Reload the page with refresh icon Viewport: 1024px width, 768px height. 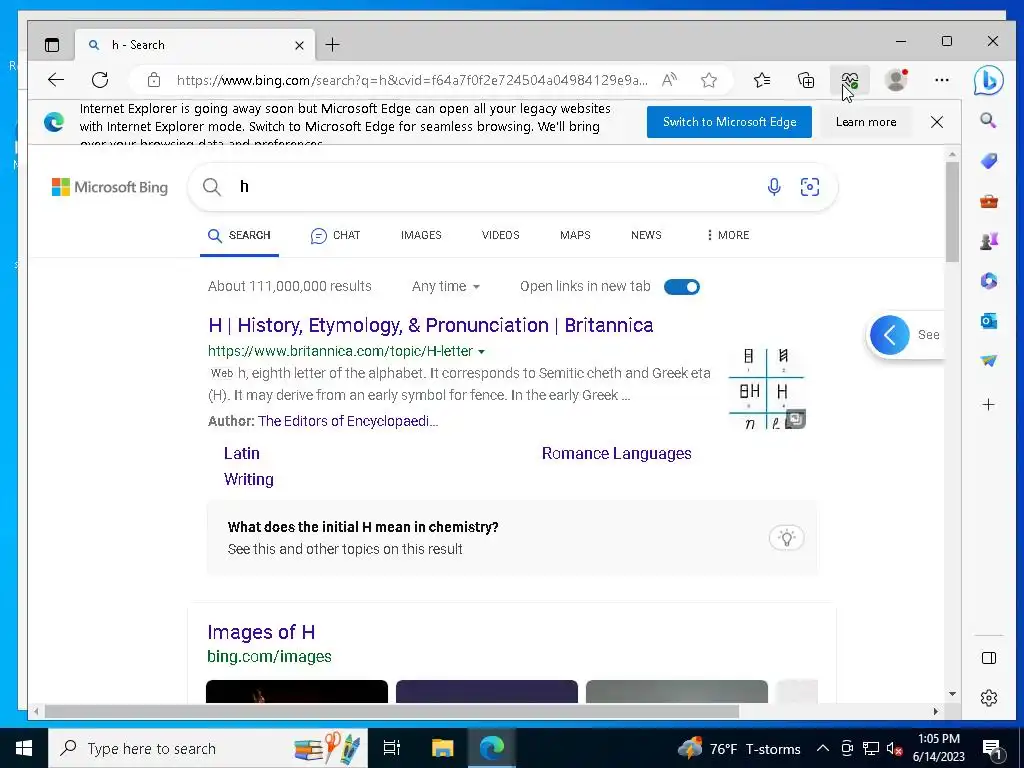point(100,80)
